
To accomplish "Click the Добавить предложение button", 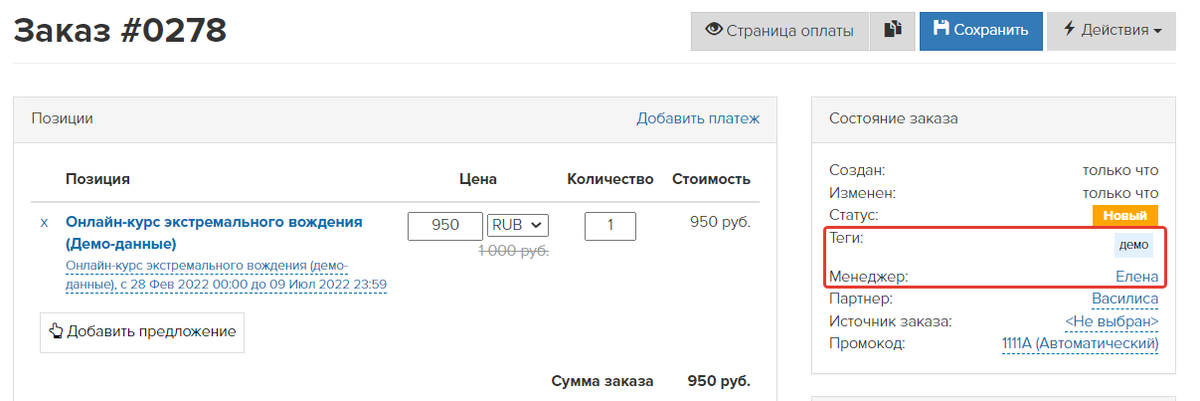I will [142, 331].
